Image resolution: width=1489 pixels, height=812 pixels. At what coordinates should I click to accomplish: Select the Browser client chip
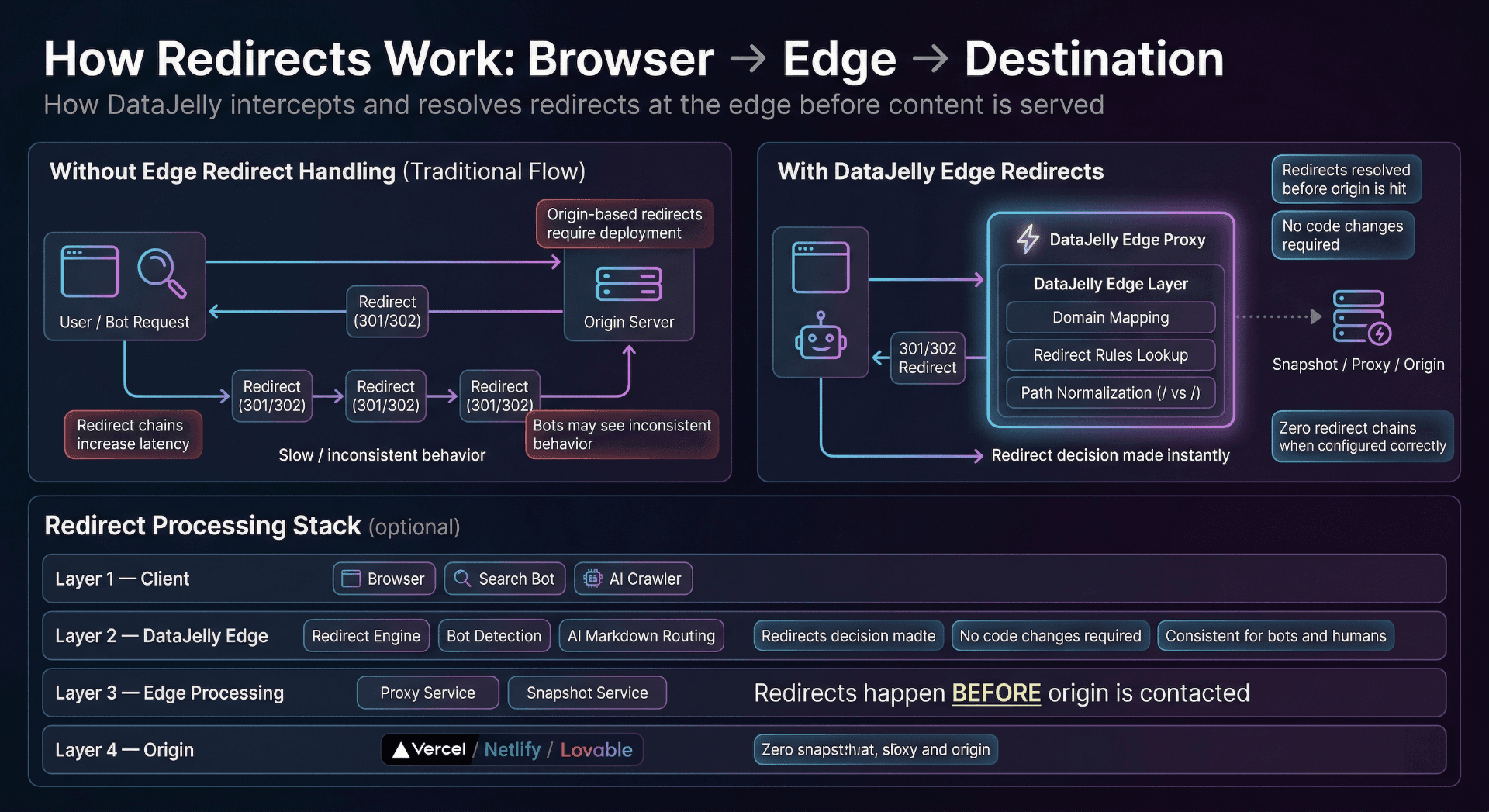click(384, 579)
